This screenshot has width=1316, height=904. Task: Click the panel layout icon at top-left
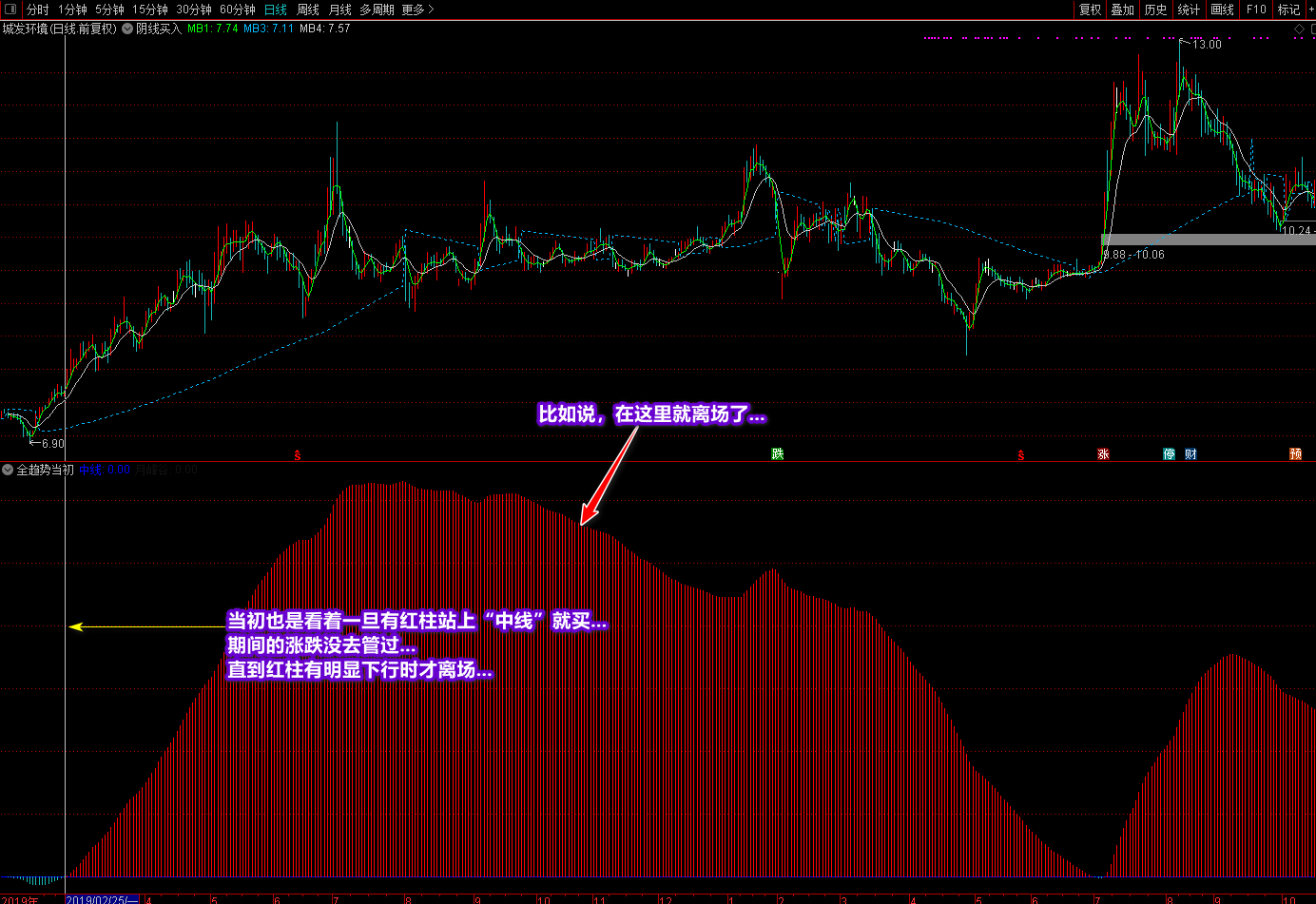[10, 10]
